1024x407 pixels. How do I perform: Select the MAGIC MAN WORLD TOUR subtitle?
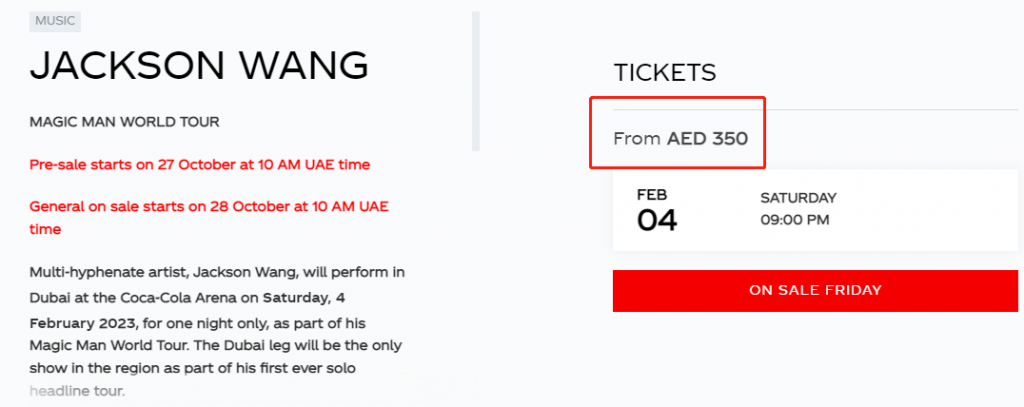click(x=124, y=122)
